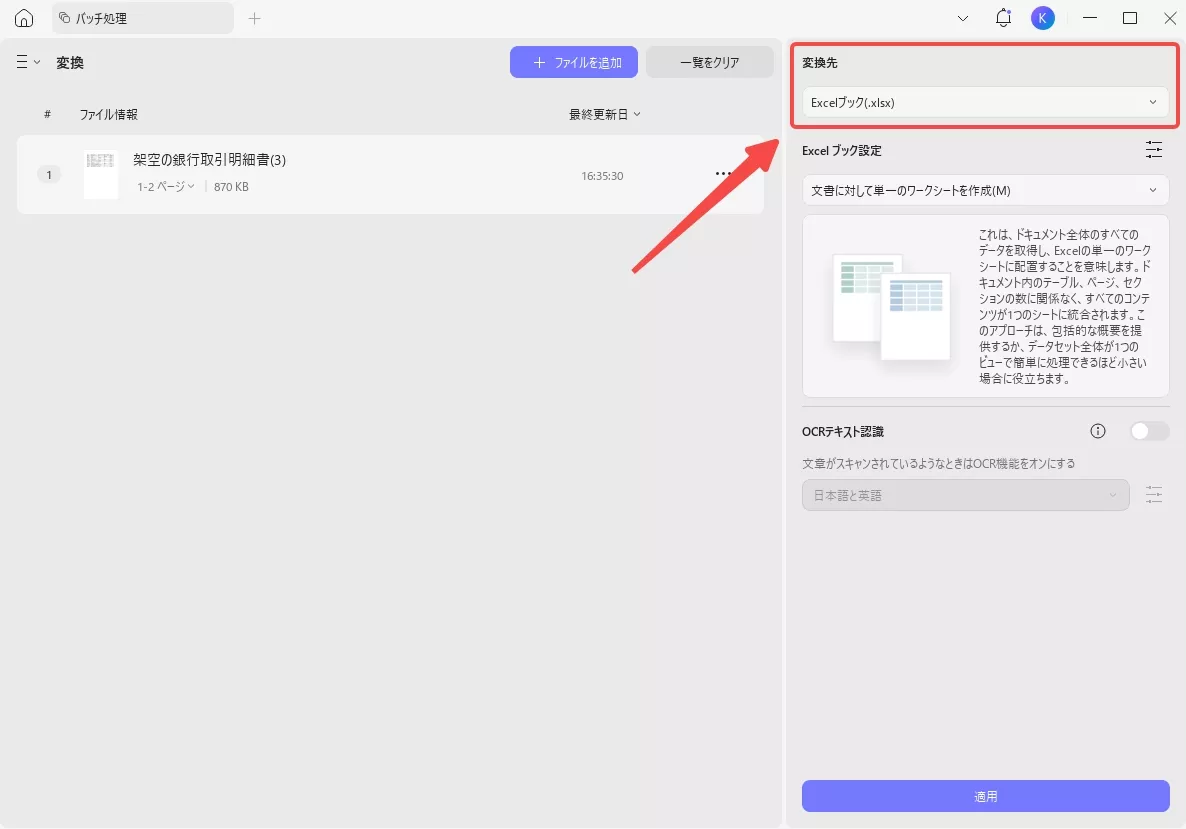Open the 最終更新日 sort dropdown
1186x829 pixels.
tap(602, 114)
